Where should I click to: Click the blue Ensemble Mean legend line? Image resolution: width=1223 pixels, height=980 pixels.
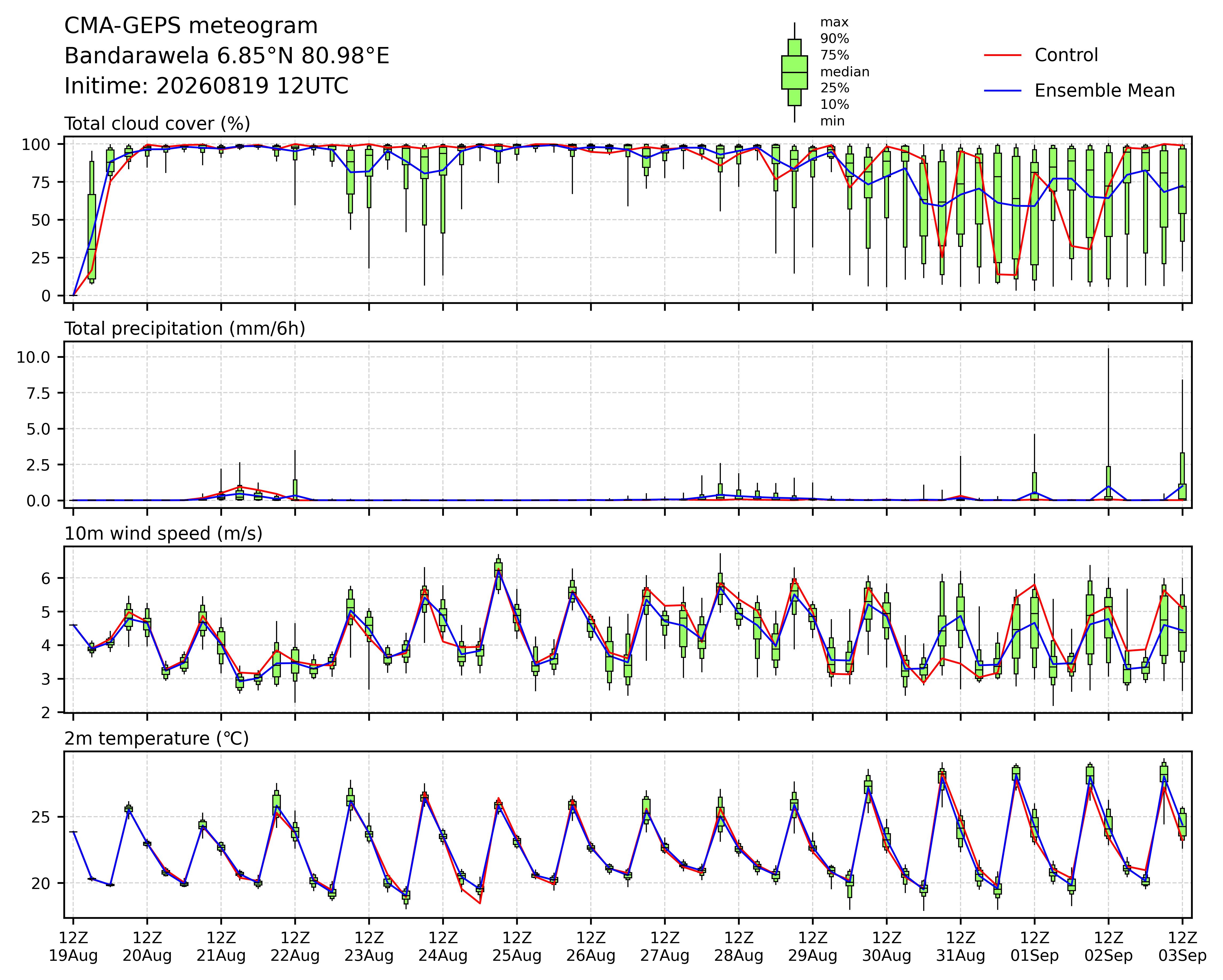point(1002,91)
